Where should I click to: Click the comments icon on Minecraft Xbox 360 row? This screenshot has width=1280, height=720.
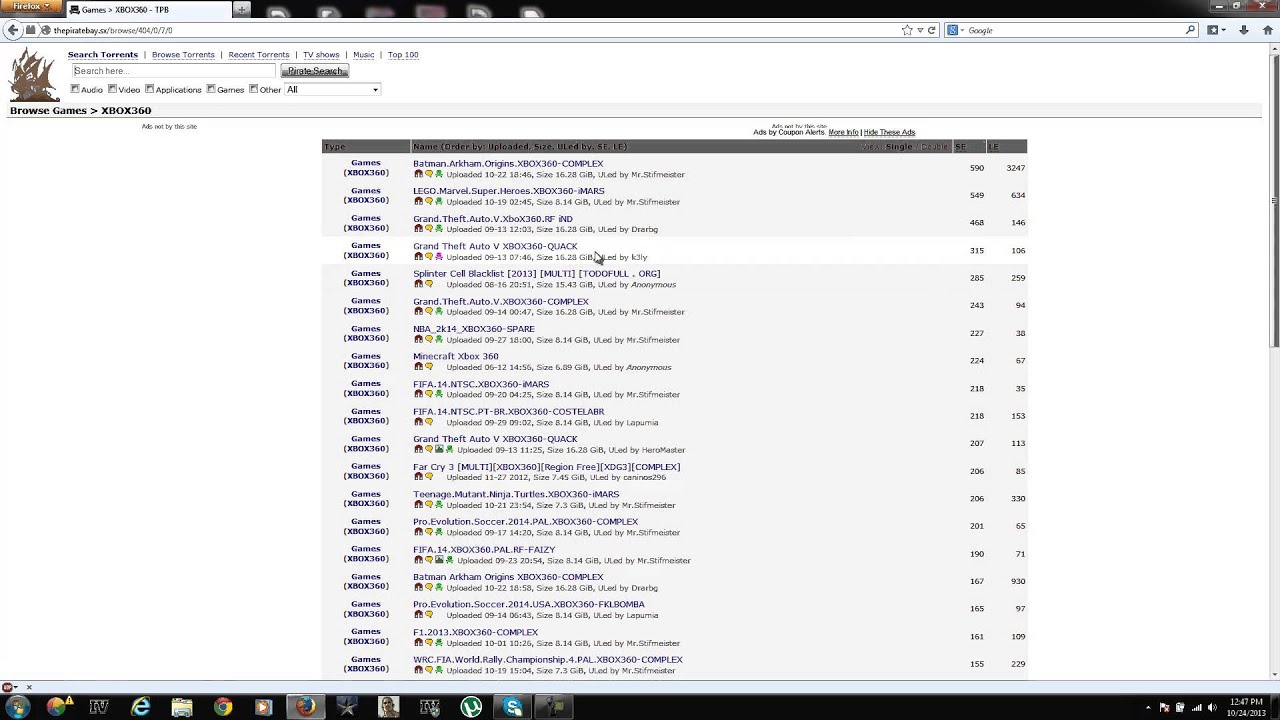[428, 367]
